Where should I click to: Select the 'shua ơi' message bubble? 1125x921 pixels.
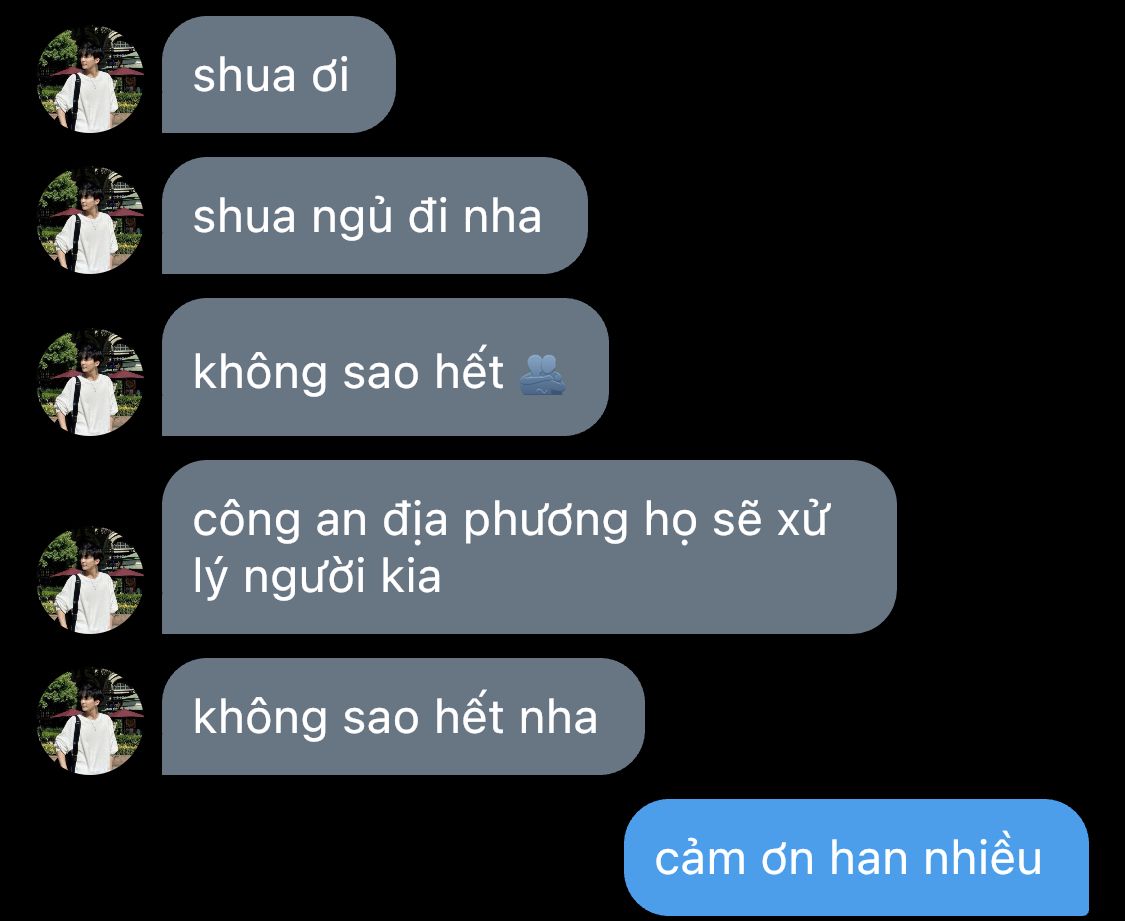(x=278, y=74)
